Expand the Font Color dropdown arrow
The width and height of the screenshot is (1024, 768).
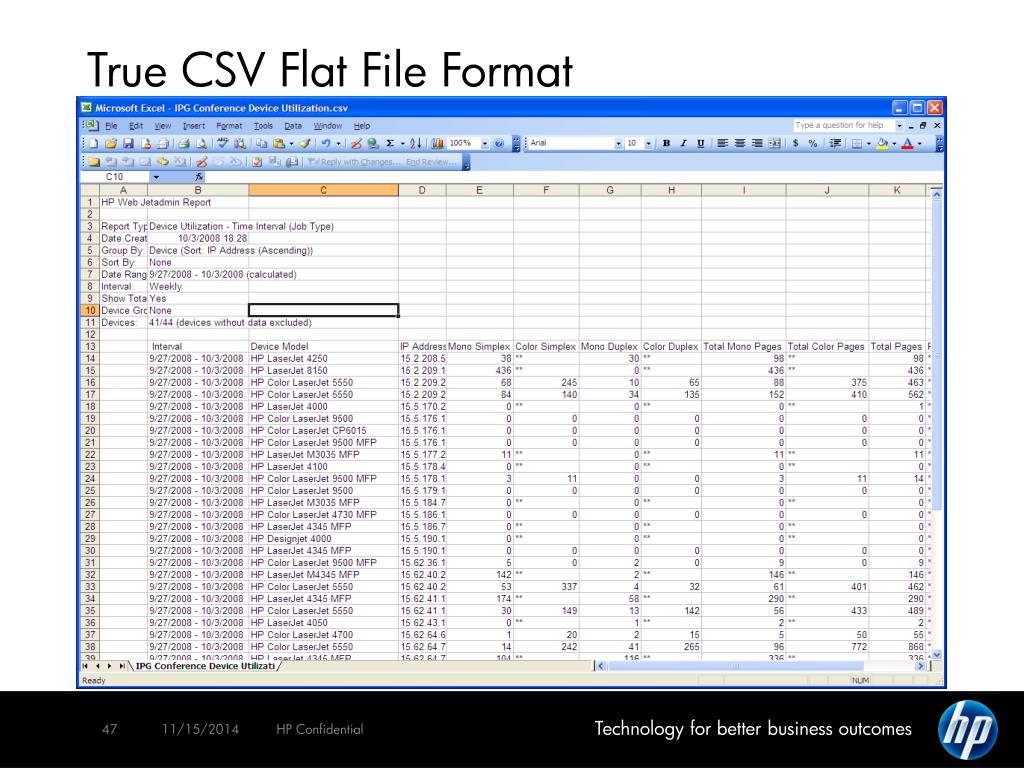click(920, 143)
